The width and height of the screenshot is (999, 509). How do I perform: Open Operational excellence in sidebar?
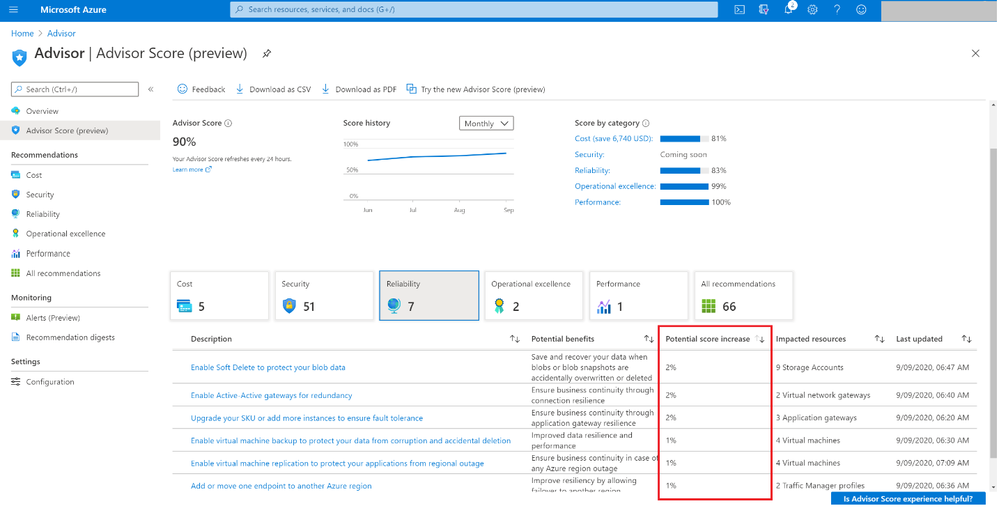click(x=66, y=234)
